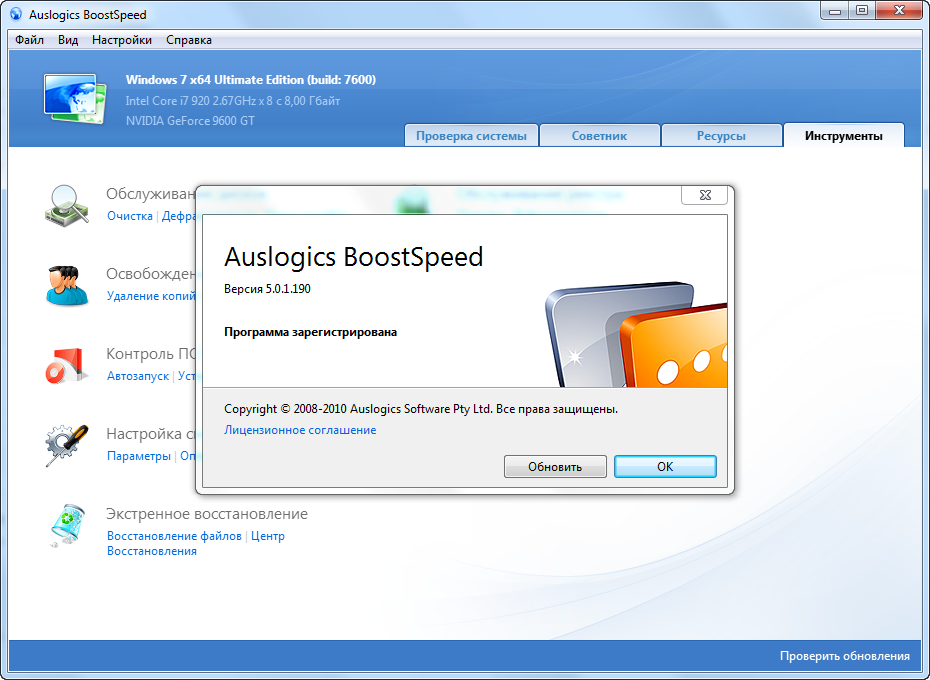Screen dimensions: 930x680
Task: Click the Auslogics BoostSpeed title bar icon
Action: tap(16, 14)
